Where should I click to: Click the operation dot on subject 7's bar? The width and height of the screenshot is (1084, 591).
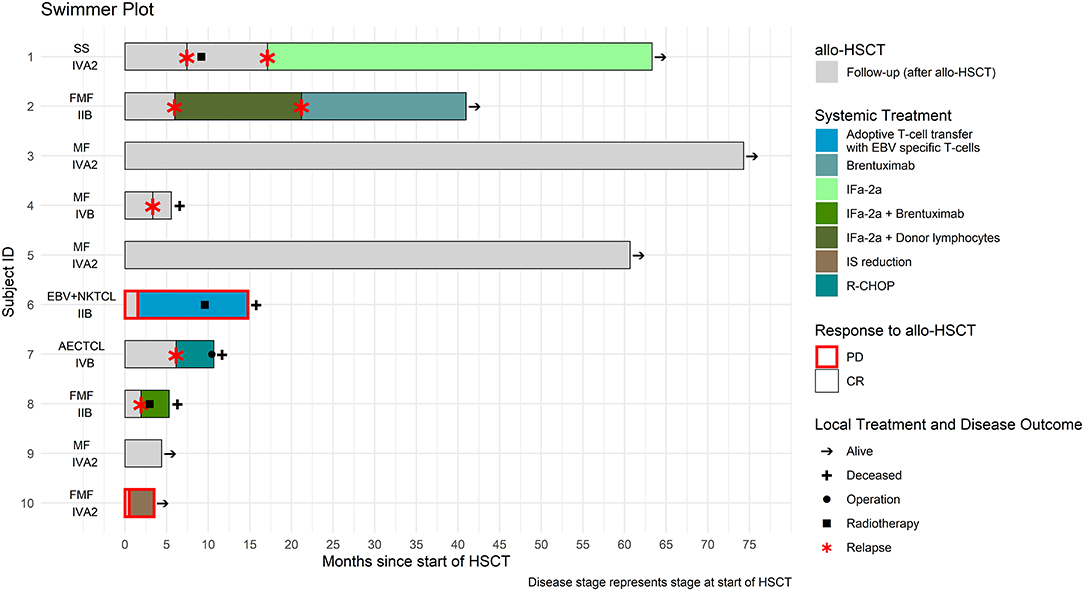tap(212, 355)
